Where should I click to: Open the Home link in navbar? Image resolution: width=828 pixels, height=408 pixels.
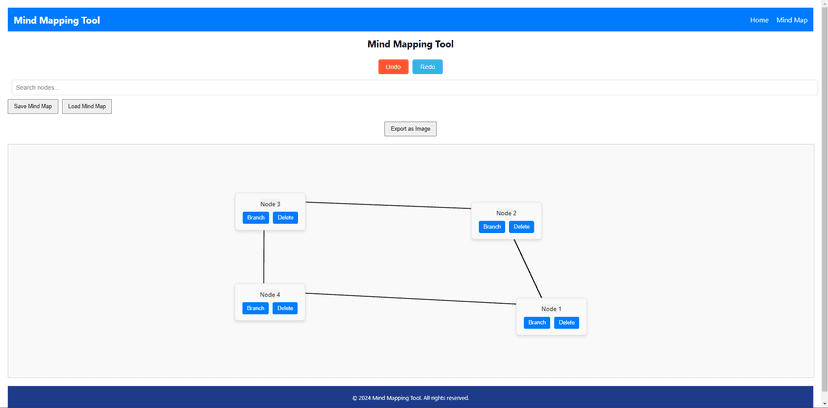click(759, 20)
